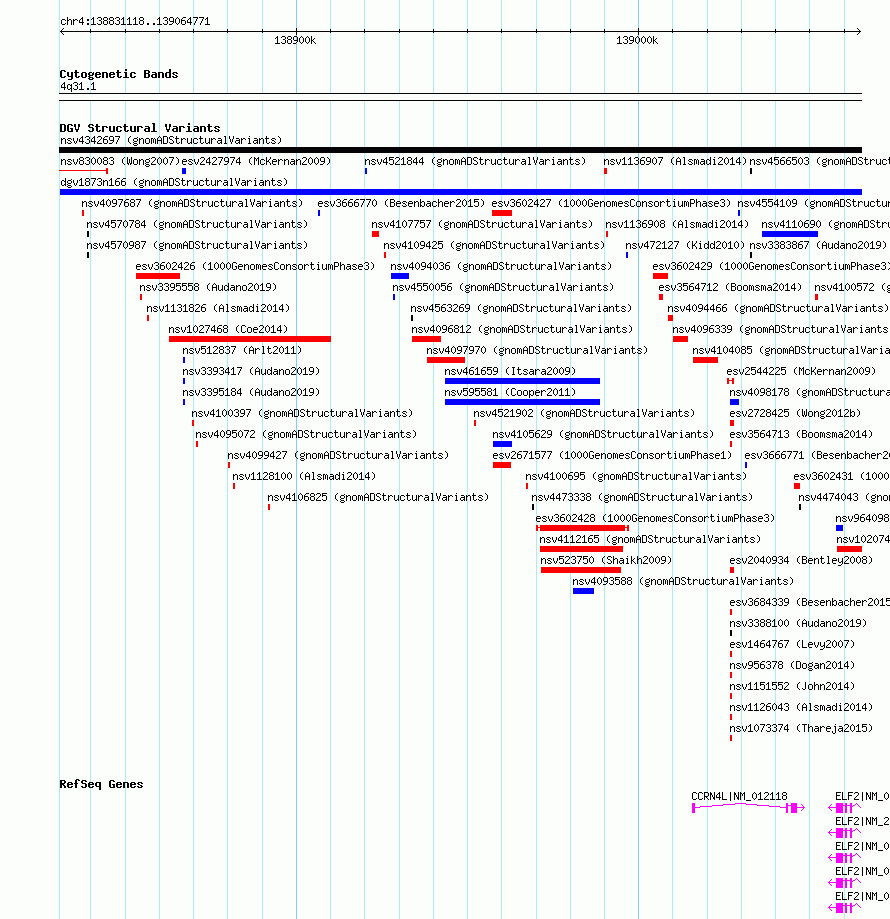The width and height of the screenshot is (890, 919).
Task: Open esv3602426 (1000GenomesConsortiumPhase3) label
Action: click(255, 267)
